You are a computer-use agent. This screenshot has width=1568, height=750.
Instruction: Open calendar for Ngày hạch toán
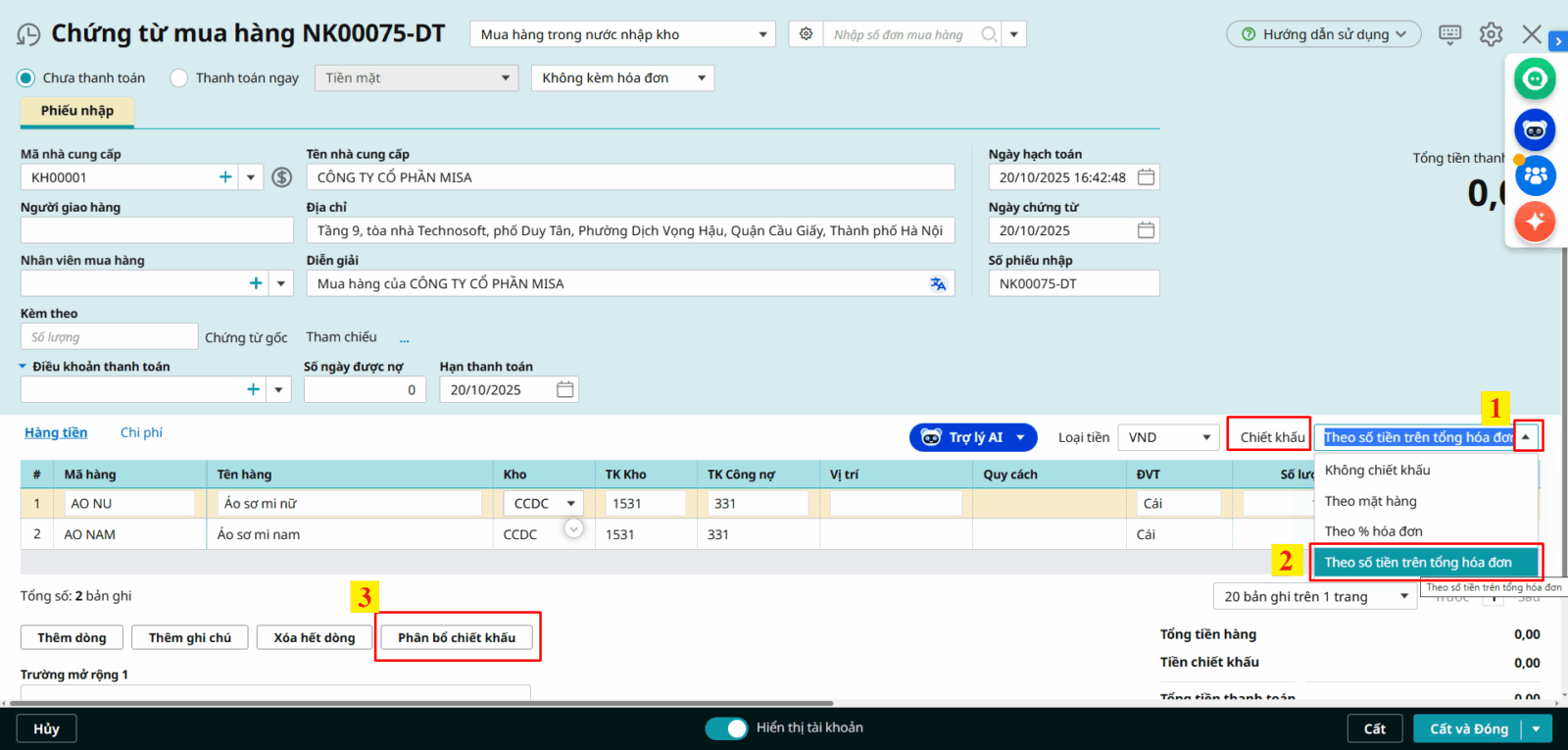coord(1146,177)
